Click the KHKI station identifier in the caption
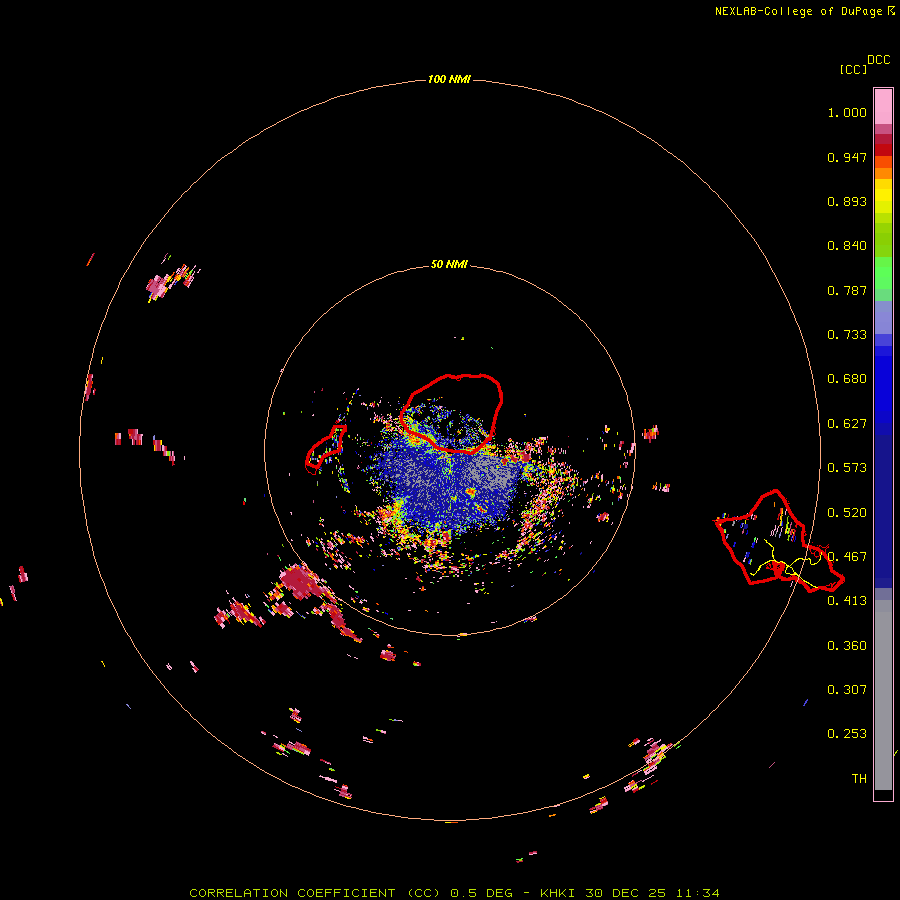The image size is (900, 900). point(557,893)
